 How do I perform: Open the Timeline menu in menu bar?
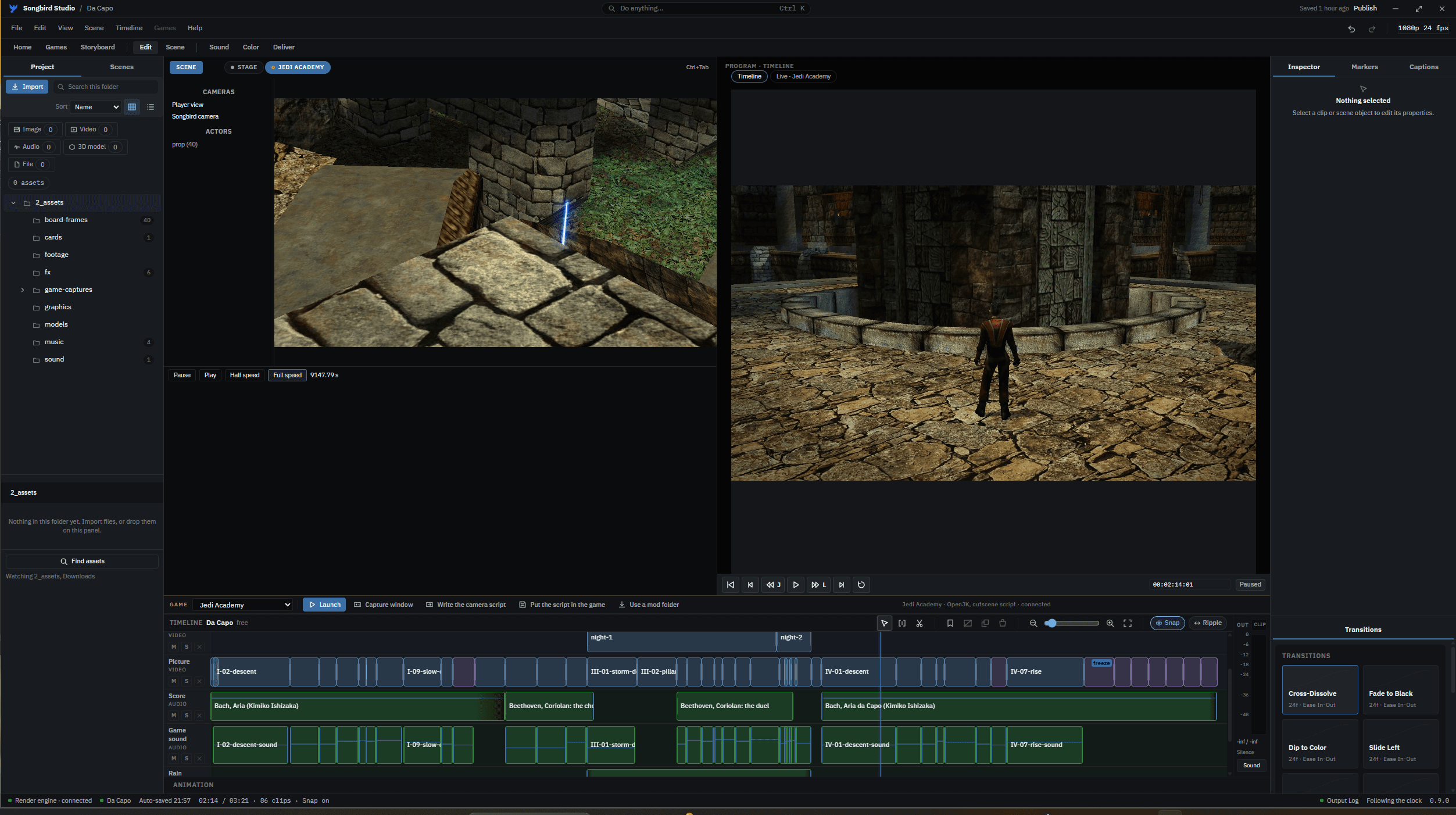128,28
